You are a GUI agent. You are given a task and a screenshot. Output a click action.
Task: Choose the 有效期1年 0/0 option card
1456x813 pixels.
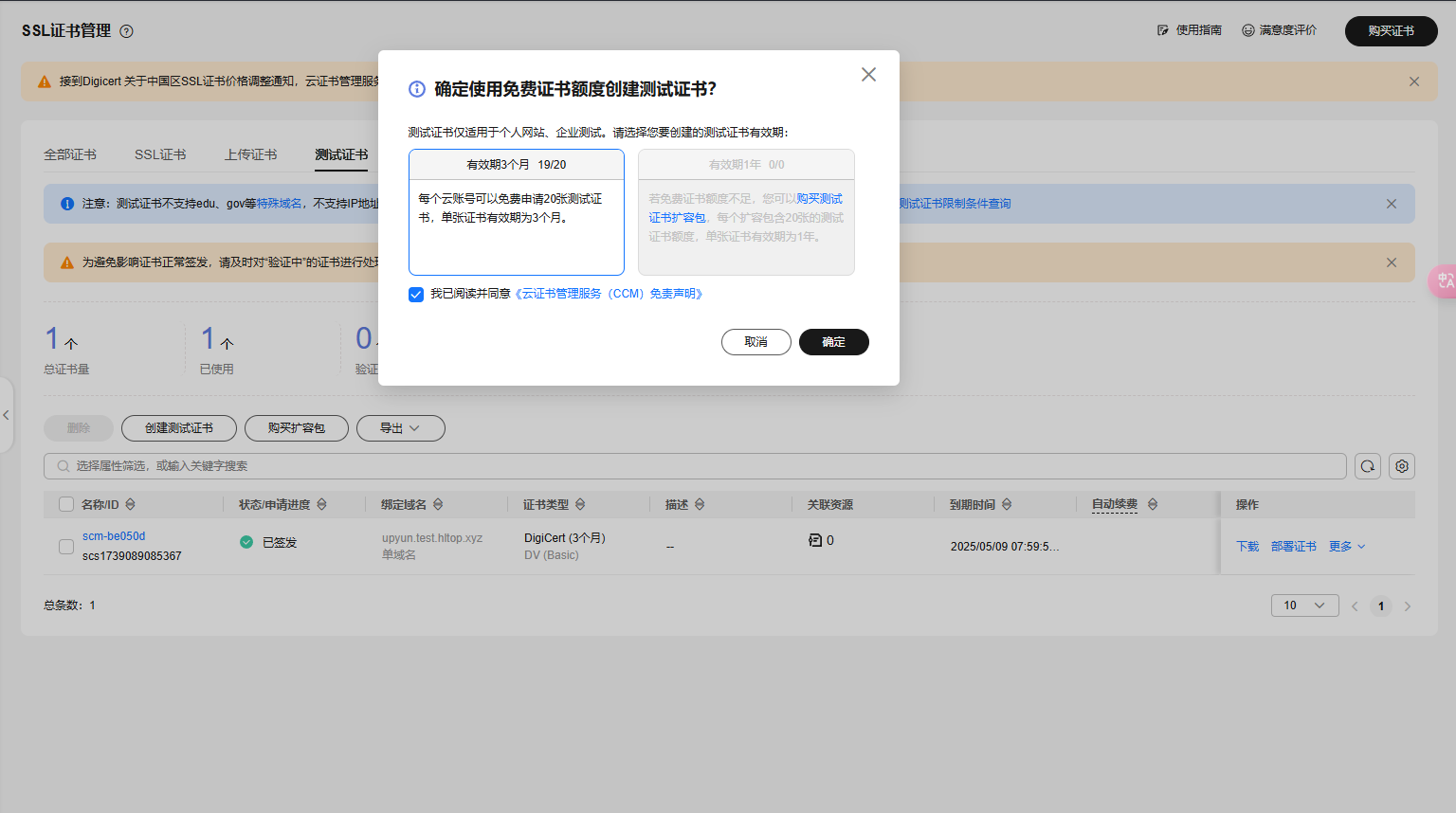click(x=747, y=212)
